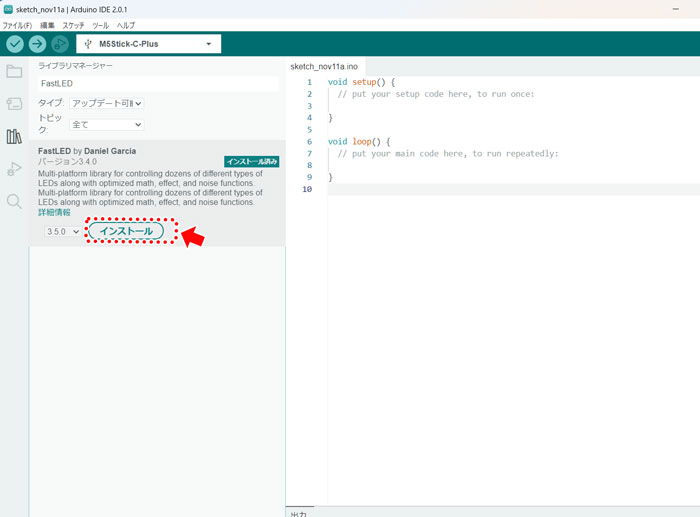Click the main code comment on line 7
This screenshot has width=700, height=517.
pyautogui.click(x=448, y=154)
